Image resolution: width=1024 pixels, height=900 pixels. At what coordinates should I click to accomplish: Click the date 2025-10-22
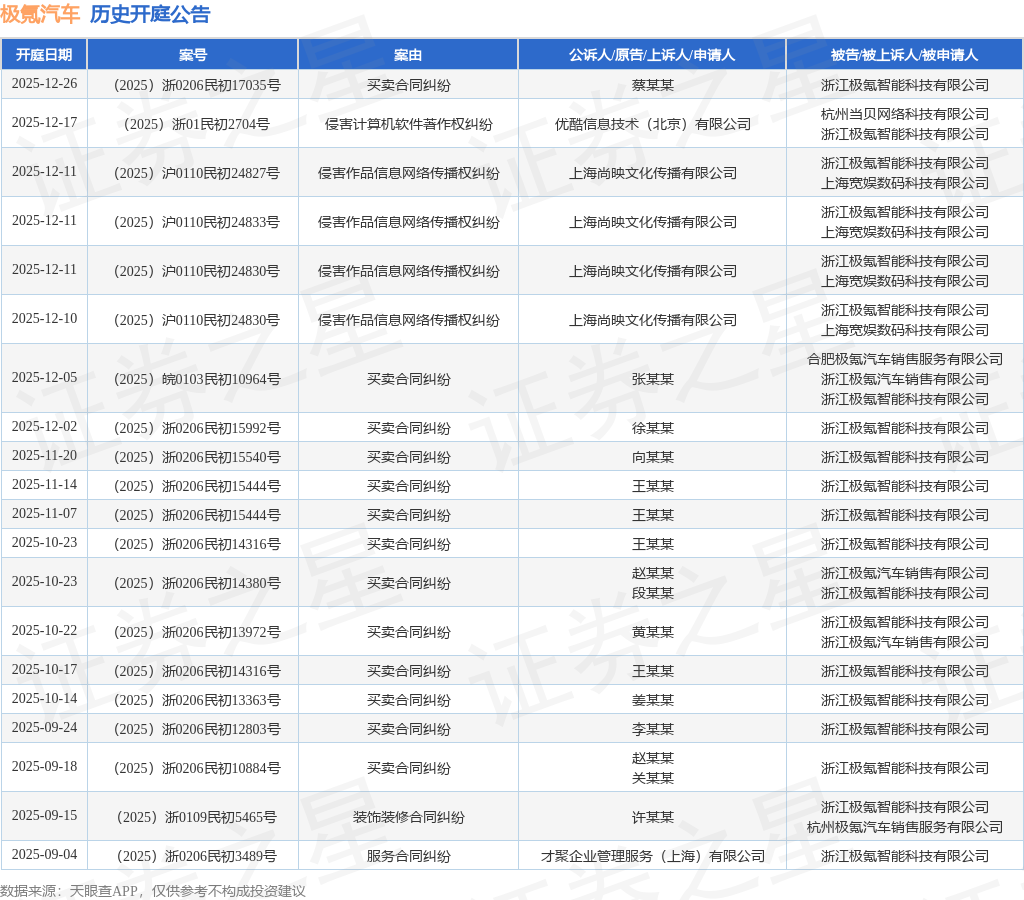pos(44,631)
